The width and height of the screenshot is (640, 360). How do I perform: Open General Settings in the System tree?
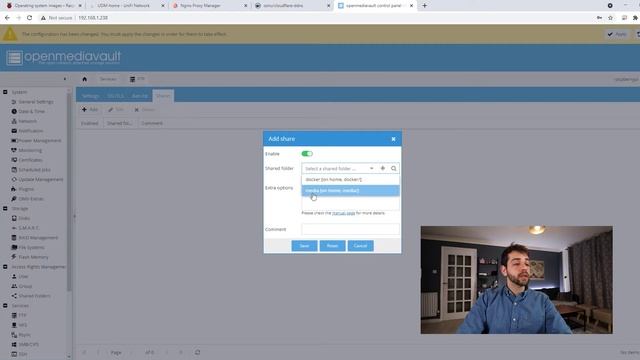(36, 102)
